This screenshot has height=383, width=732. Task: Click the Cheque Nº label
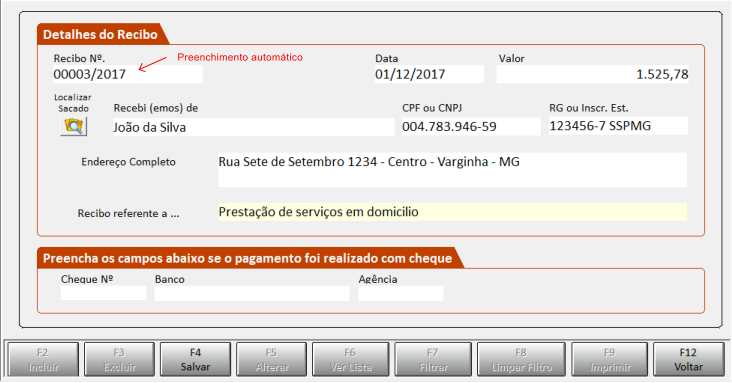[x=87, y=279]
